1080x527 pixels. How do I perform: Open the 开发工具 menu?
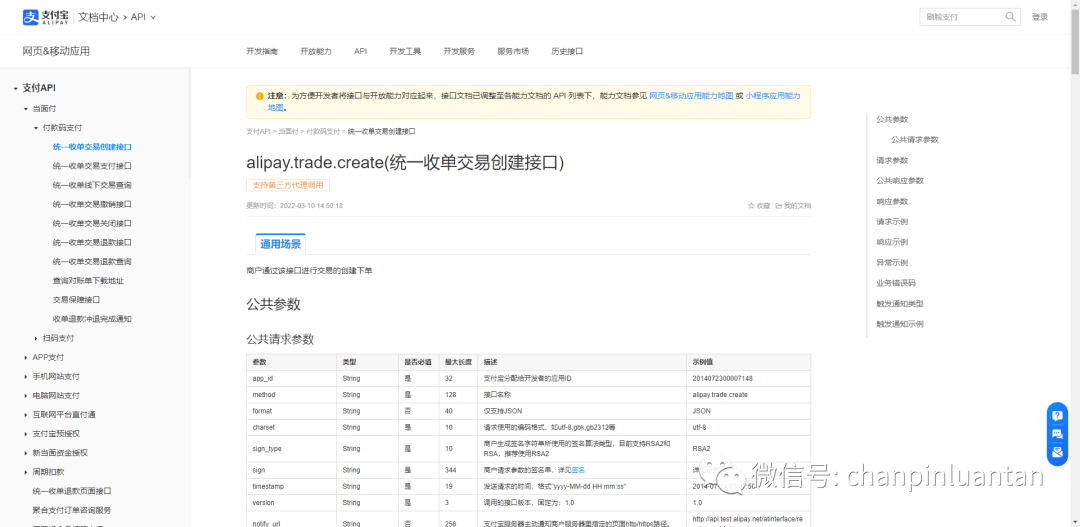(x=405, y=52)
